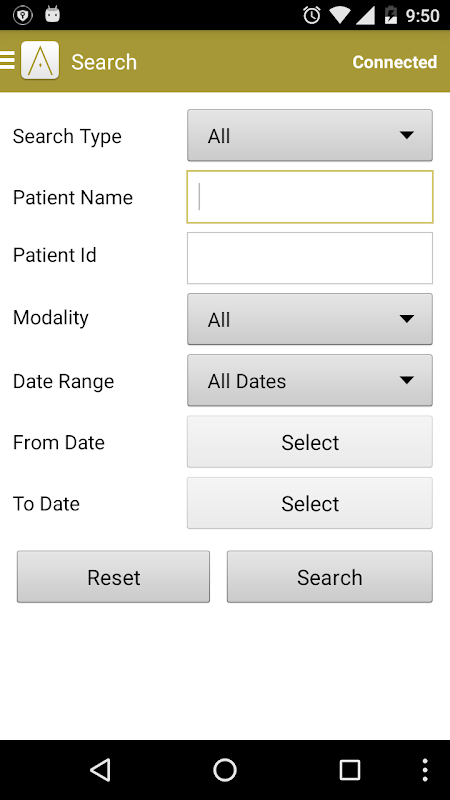Tap the Search title in header

click(x=104, y=62)
